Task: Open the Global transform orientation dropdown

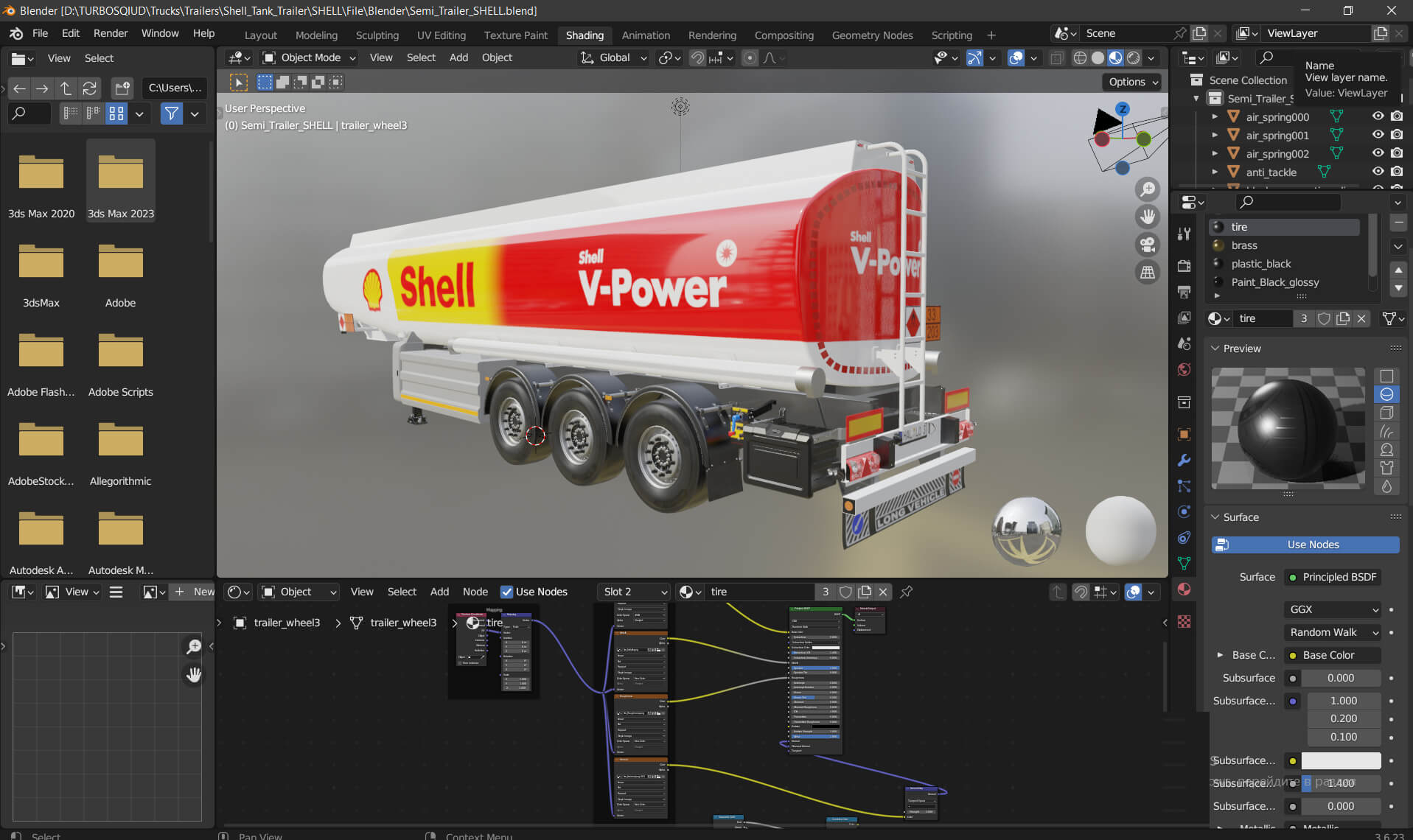Action: point(614,57)
